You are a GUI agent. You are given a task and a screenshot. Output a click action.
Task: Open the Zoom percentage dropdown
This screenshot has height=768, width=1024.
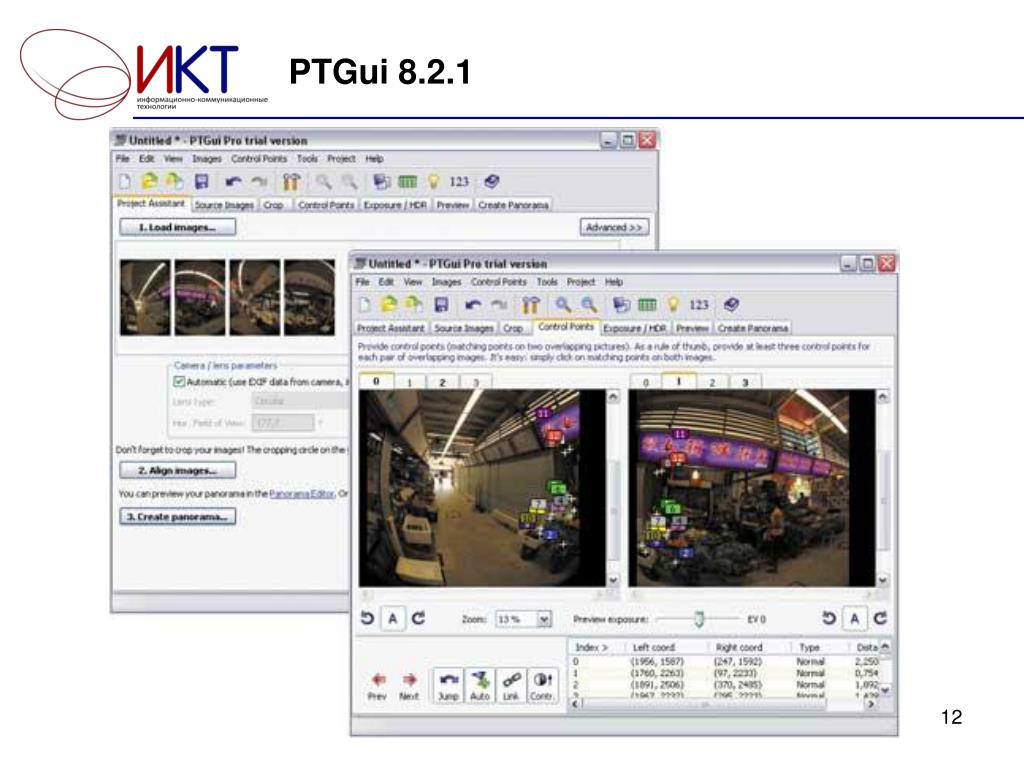point(544,619)
